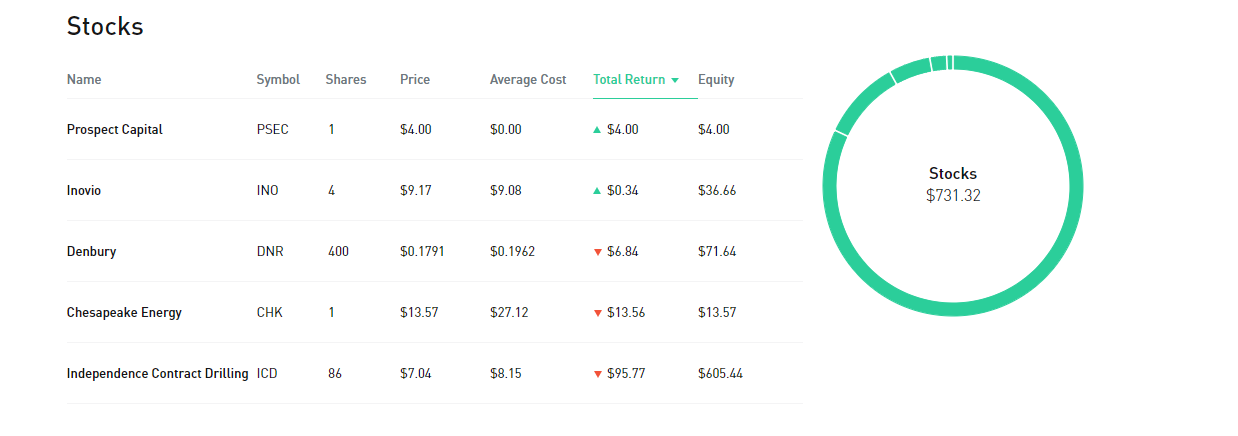This screenshot has height=436, width=1238.
Task: Sort stocks by Total Return column
Action: coord(628,80)
